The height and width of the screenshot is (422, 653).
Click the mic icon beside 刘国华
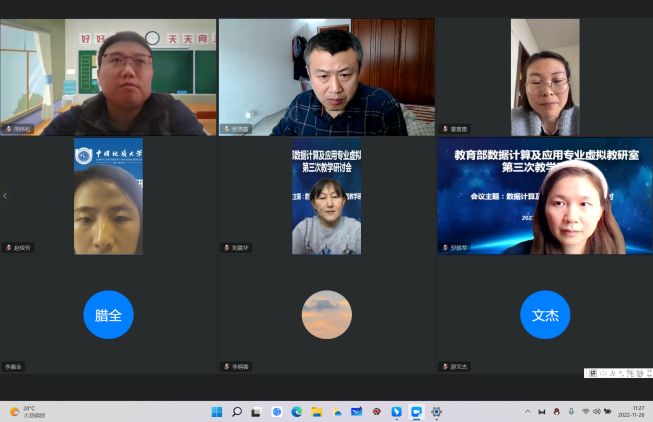click(226, 247)
